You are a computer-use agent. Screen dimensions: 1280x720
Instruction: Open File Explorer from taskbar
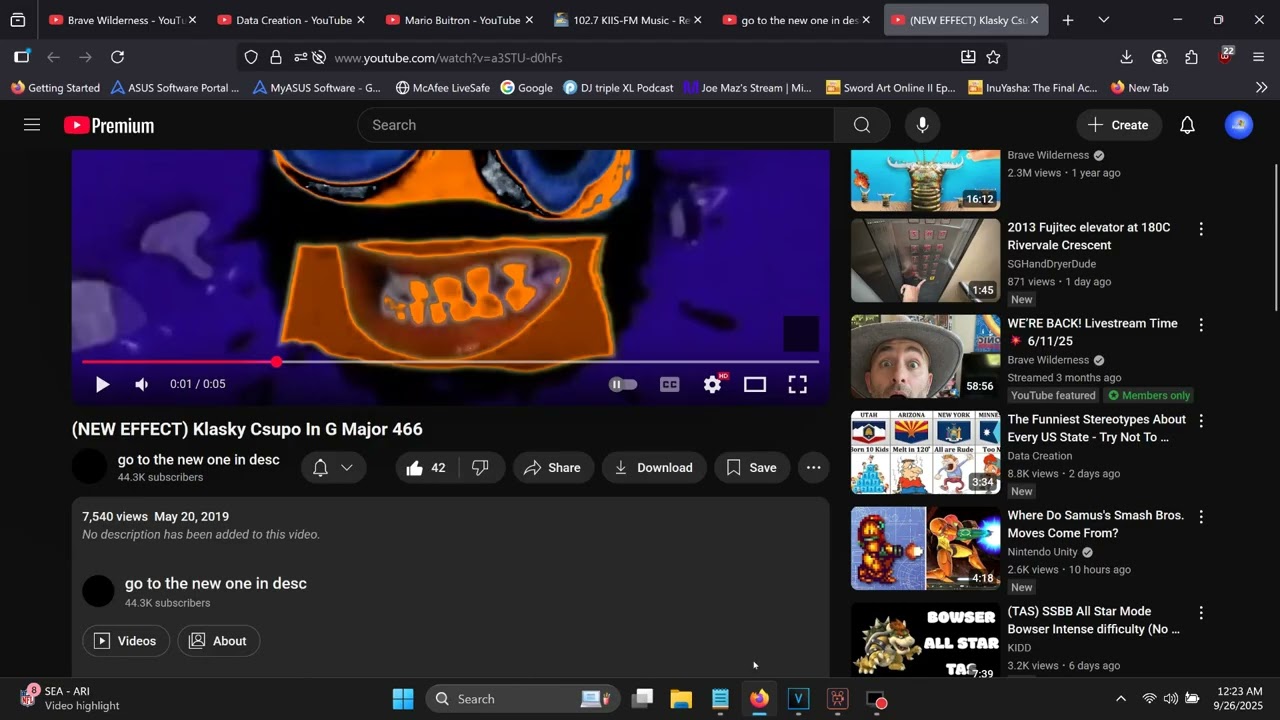click(x=681, y=699)
